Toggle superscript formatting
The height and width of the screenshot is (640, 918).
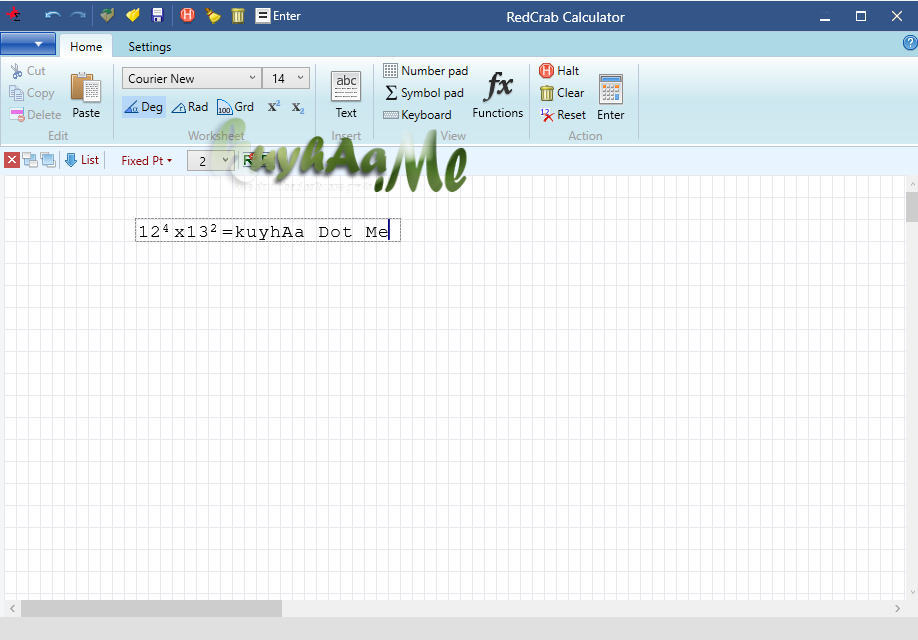coord(274,107)
